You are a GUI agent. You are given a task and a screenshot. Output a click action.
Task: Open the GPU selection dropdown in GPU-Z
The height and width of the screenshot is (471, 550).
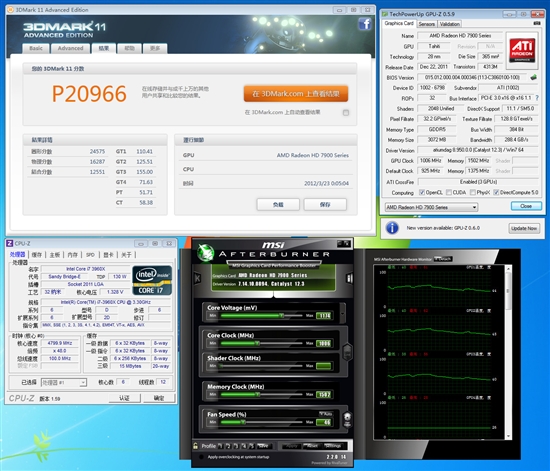(x=431, y=207)
